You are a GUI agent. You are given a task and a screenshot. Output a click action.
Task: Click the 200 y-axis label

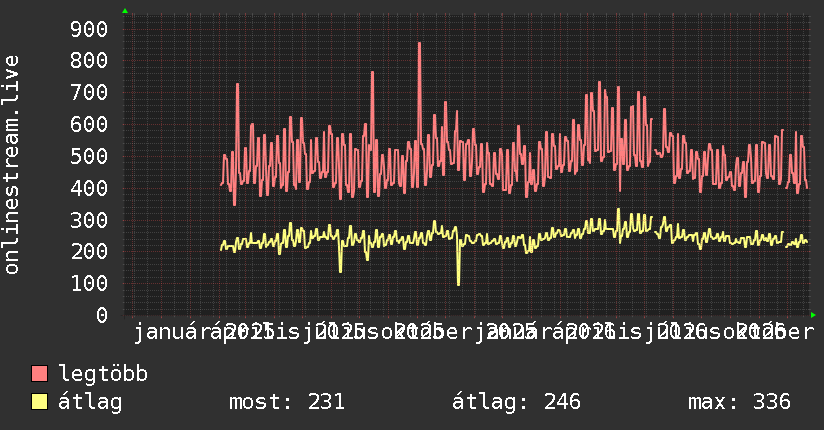89,251
